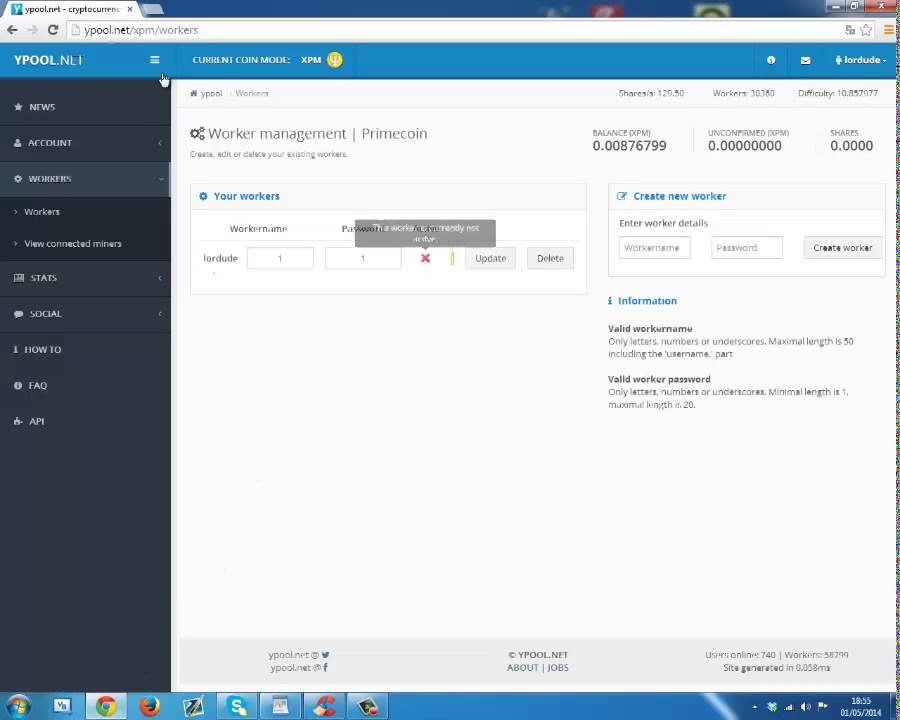900x720 pixels.
Task: Open Firefox from the taskbar
Action: tap(150, 706)
